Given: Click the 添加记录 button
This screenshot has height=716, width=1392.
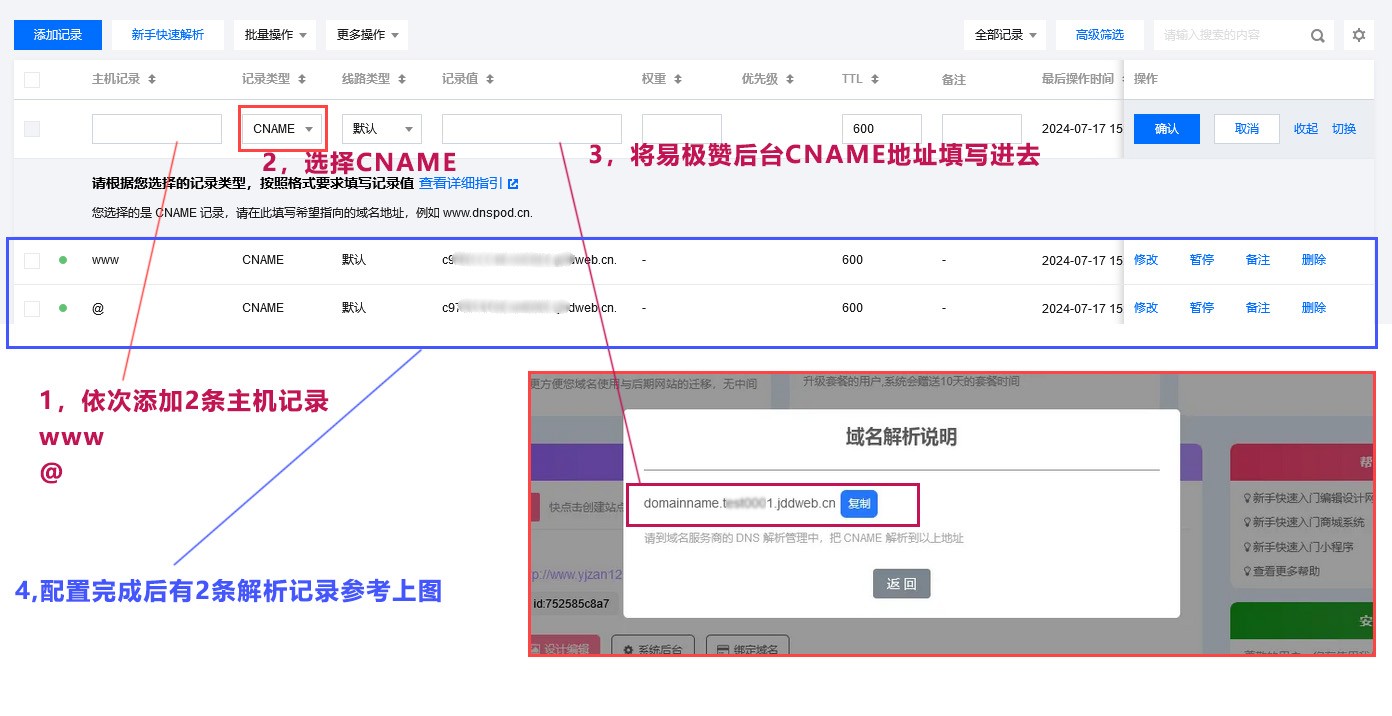Looking at the screenshot, I should (x=57, y=35).
